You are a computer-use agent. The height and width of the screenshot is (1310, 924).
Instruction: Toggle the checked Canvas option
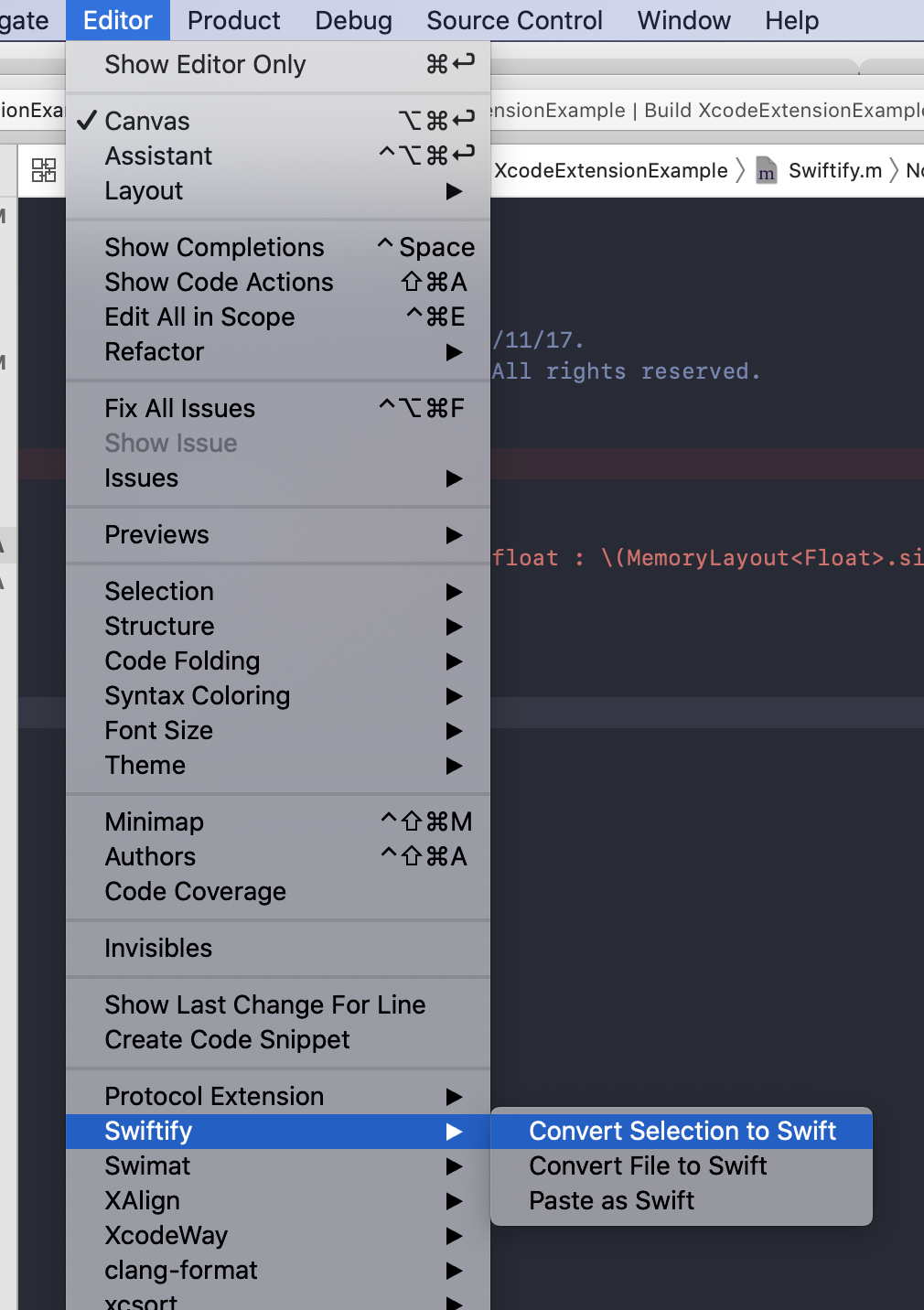(x=278, y=121)
